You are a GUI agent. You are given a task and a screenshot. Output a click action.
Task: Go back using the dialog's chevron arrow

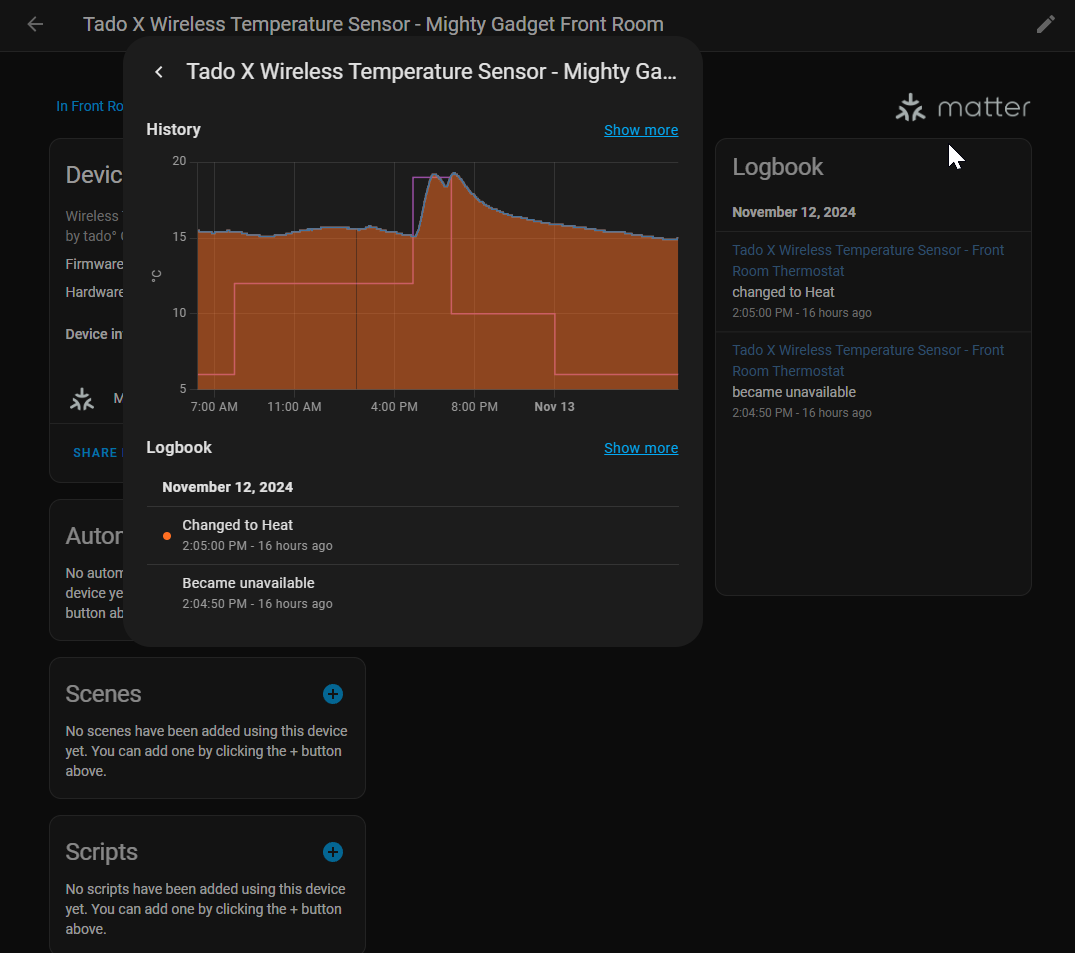coord(159,72)
